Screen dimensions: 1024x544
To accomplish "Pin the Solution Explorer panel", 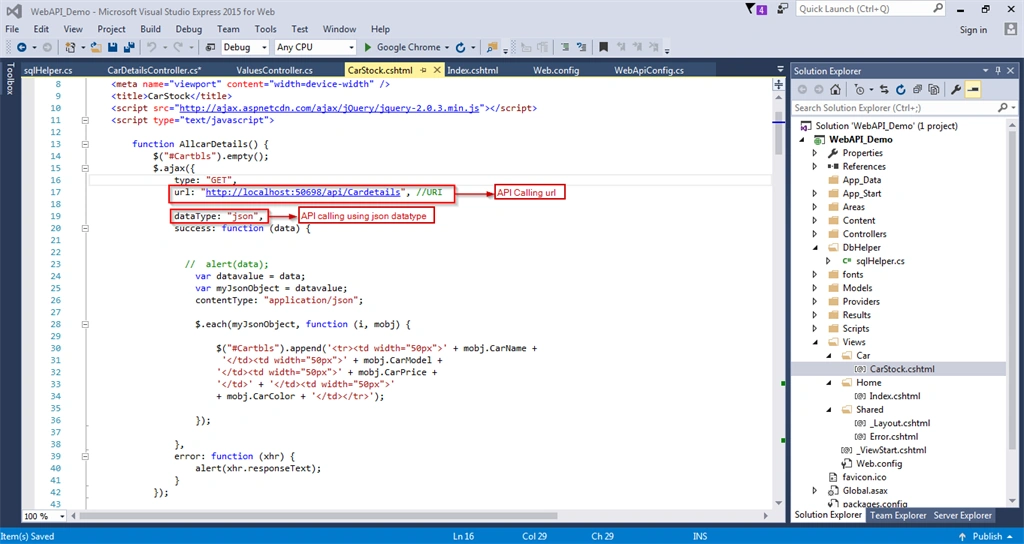I will pyautogui.click(x=998, y=71).
